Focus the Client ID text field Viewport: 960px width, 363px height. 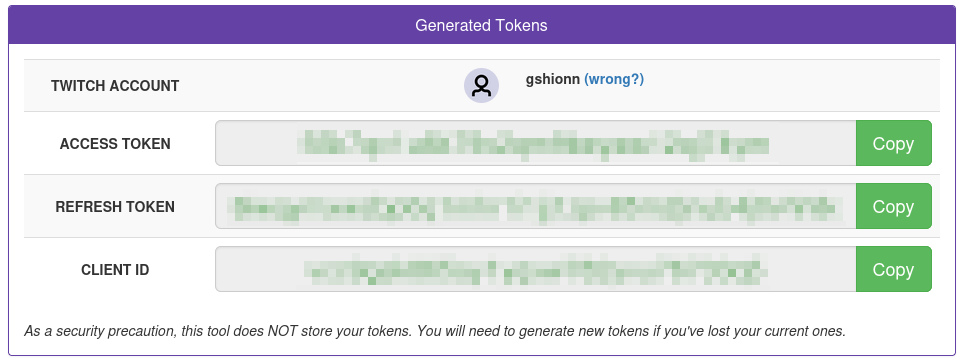pos(536,269)
